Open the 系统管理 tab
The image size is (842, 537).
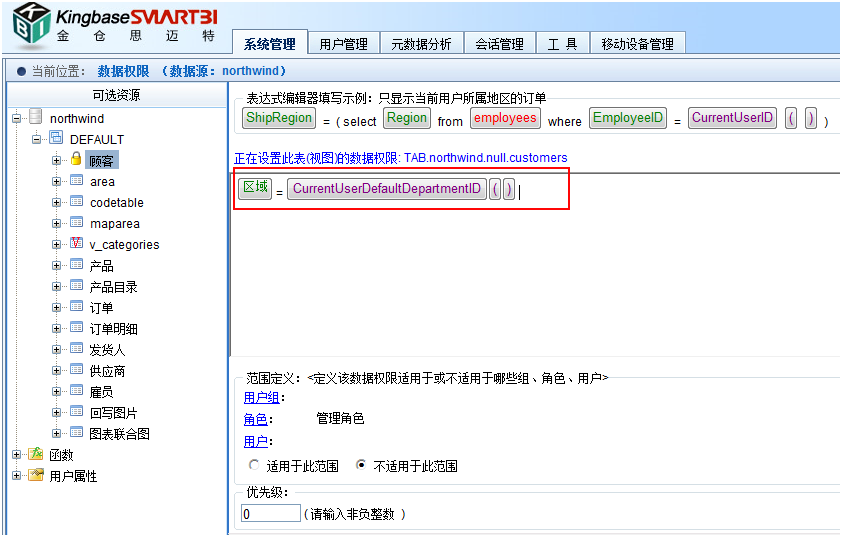pos(270,43)
